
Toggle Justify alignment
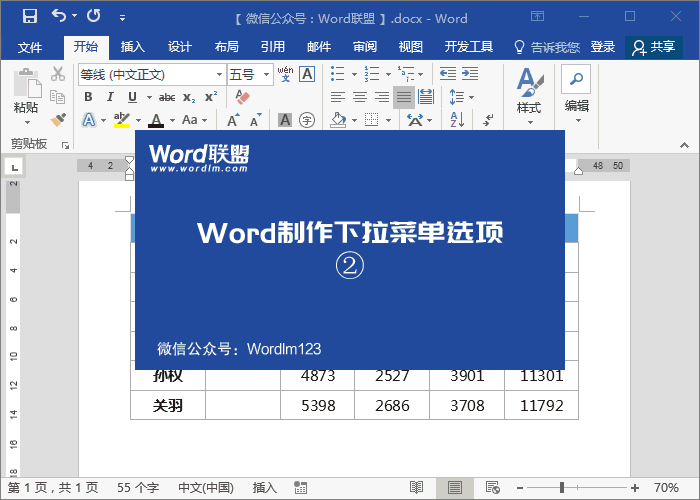(404, 97)
